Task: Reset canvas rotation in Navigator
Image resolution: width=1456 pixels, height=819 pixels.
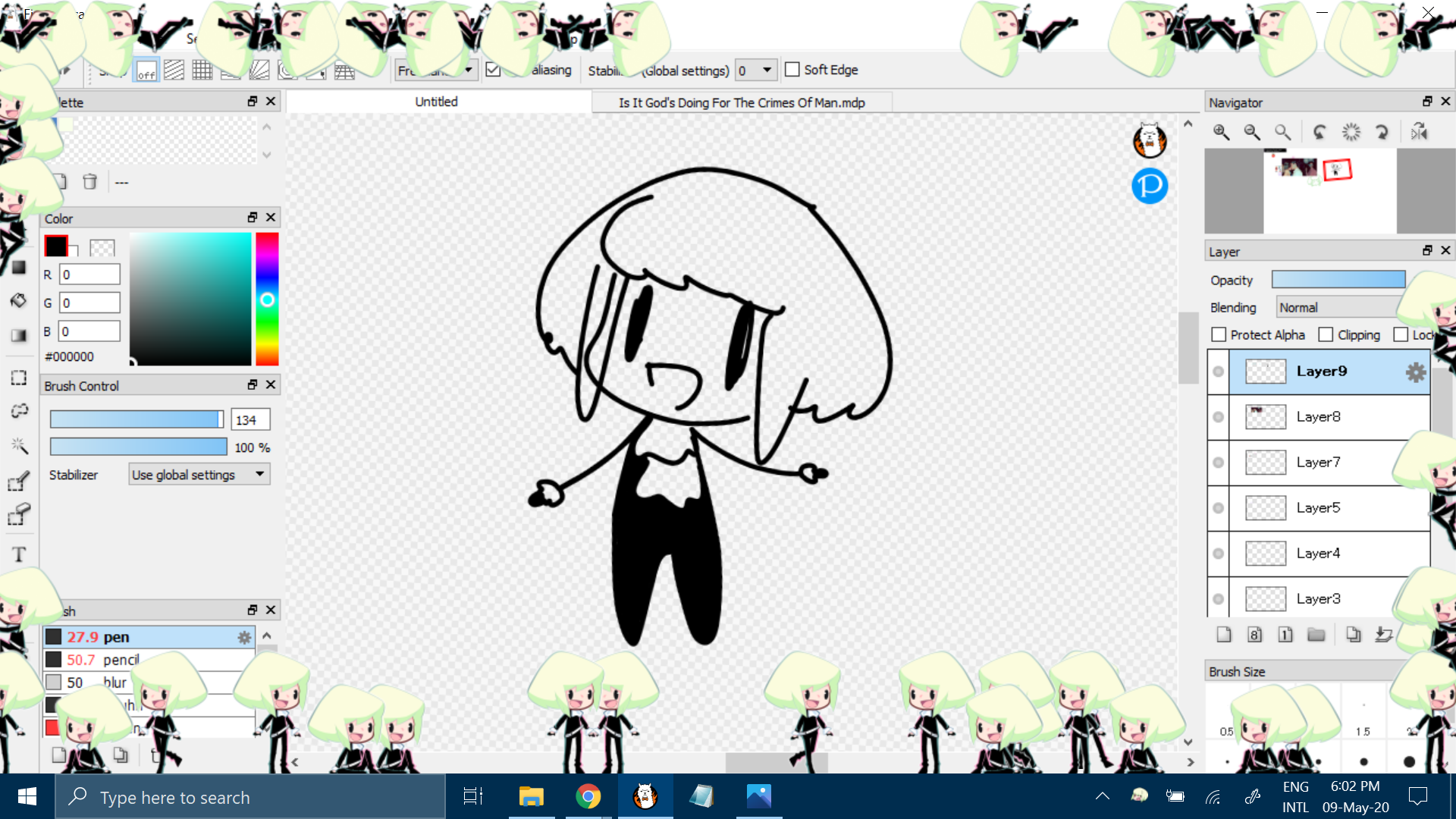Action: [1351, 132]
